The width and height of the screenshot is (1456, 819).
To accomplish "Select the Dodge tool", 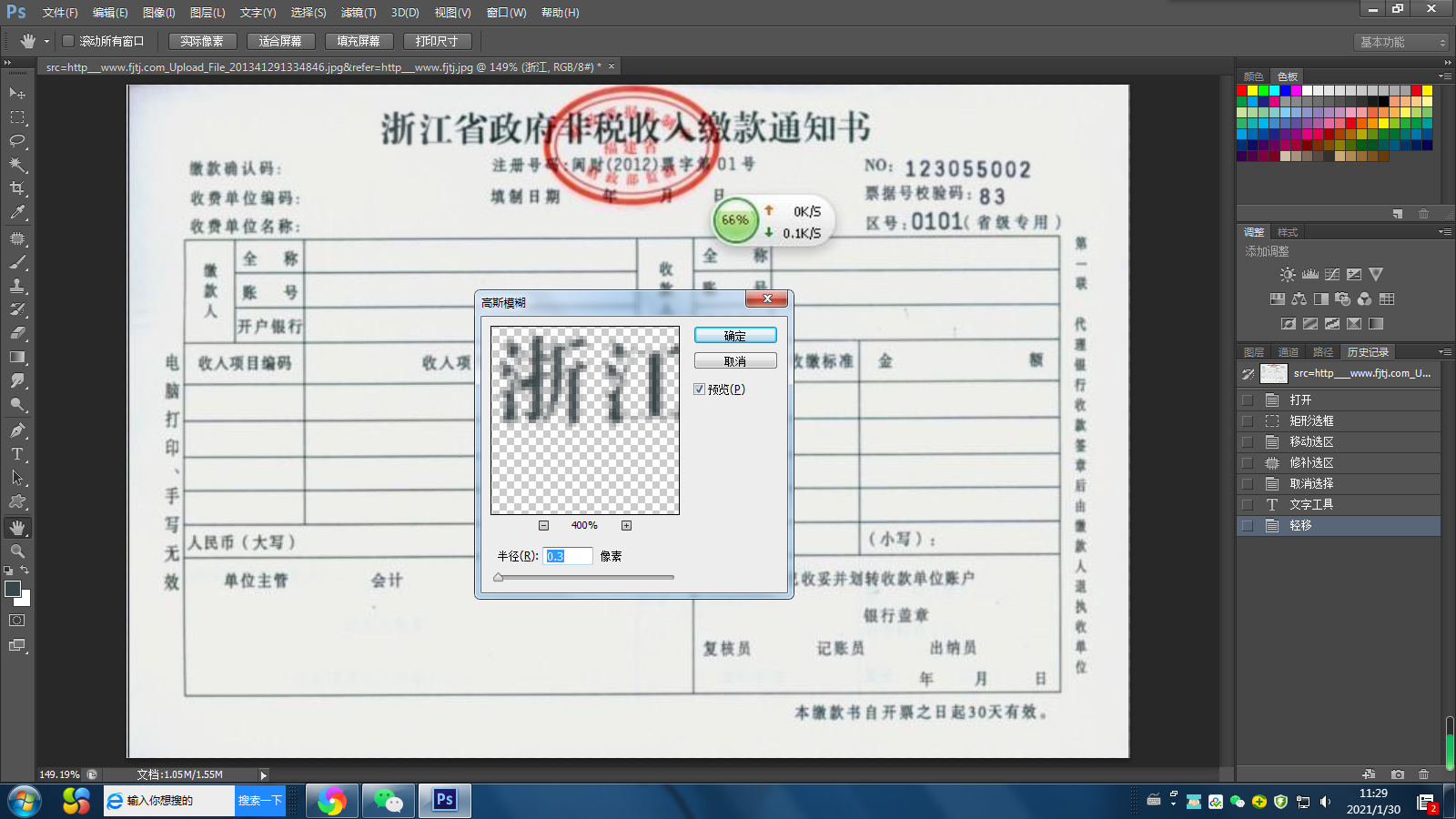I will 17,404.
